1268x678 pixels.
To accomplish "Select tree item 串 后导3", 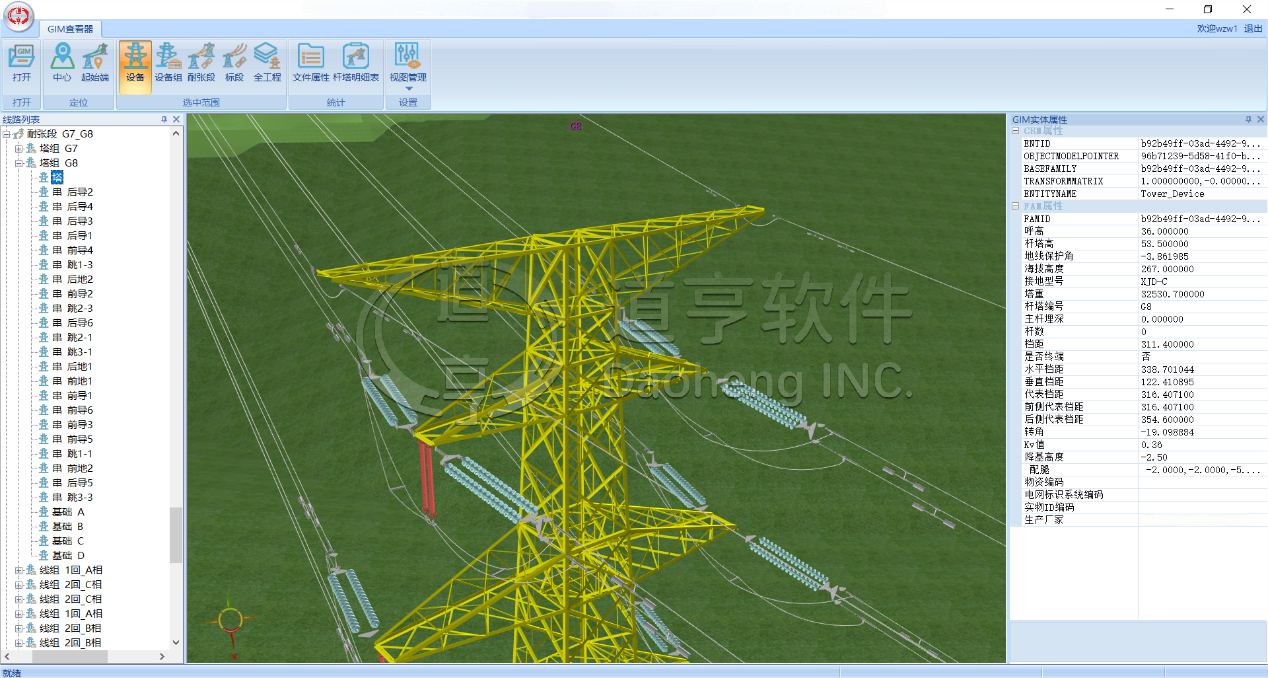I will coord(72,221).
